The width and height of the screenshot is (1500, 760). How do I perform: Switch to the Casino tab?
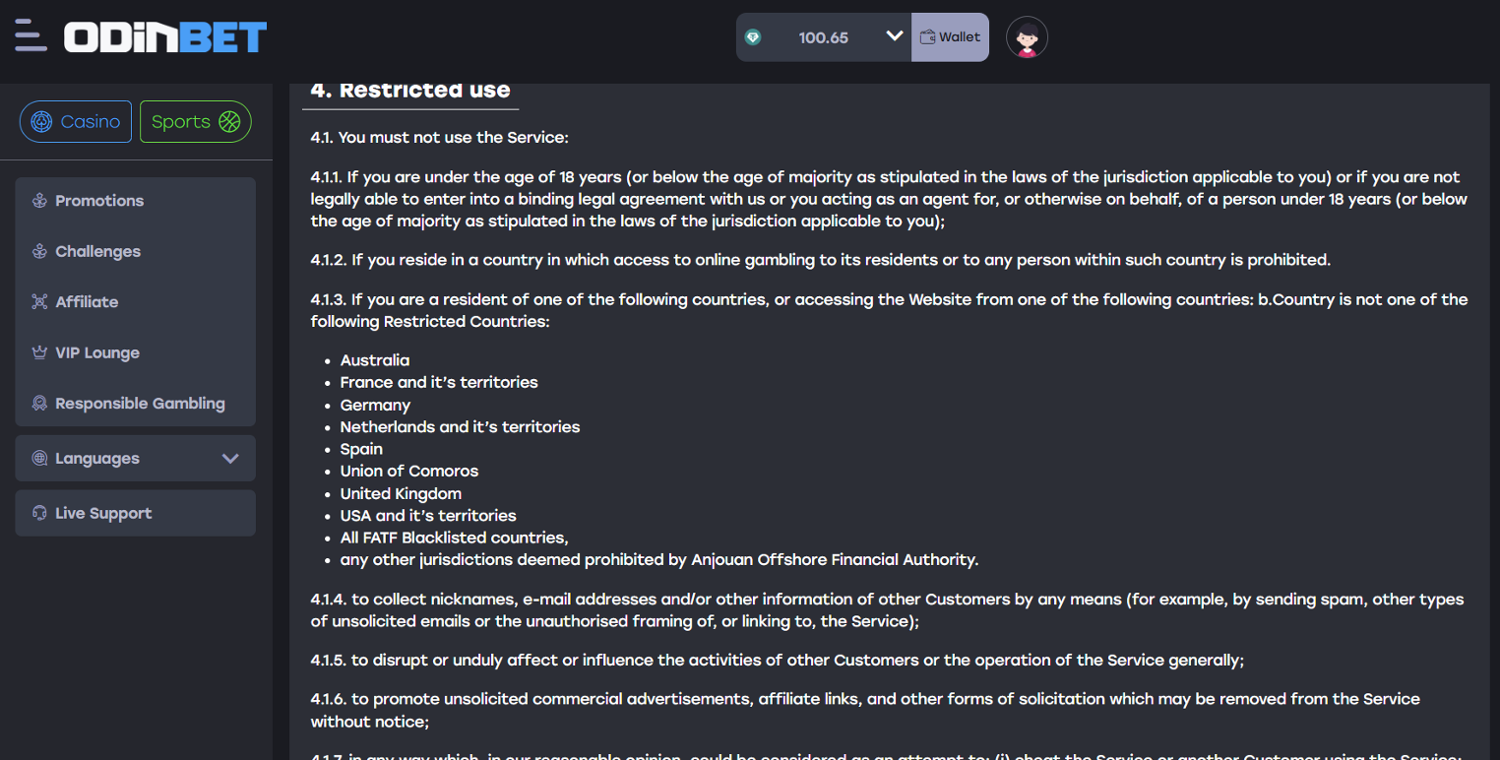pyautogui.click(x=76, y=122)
